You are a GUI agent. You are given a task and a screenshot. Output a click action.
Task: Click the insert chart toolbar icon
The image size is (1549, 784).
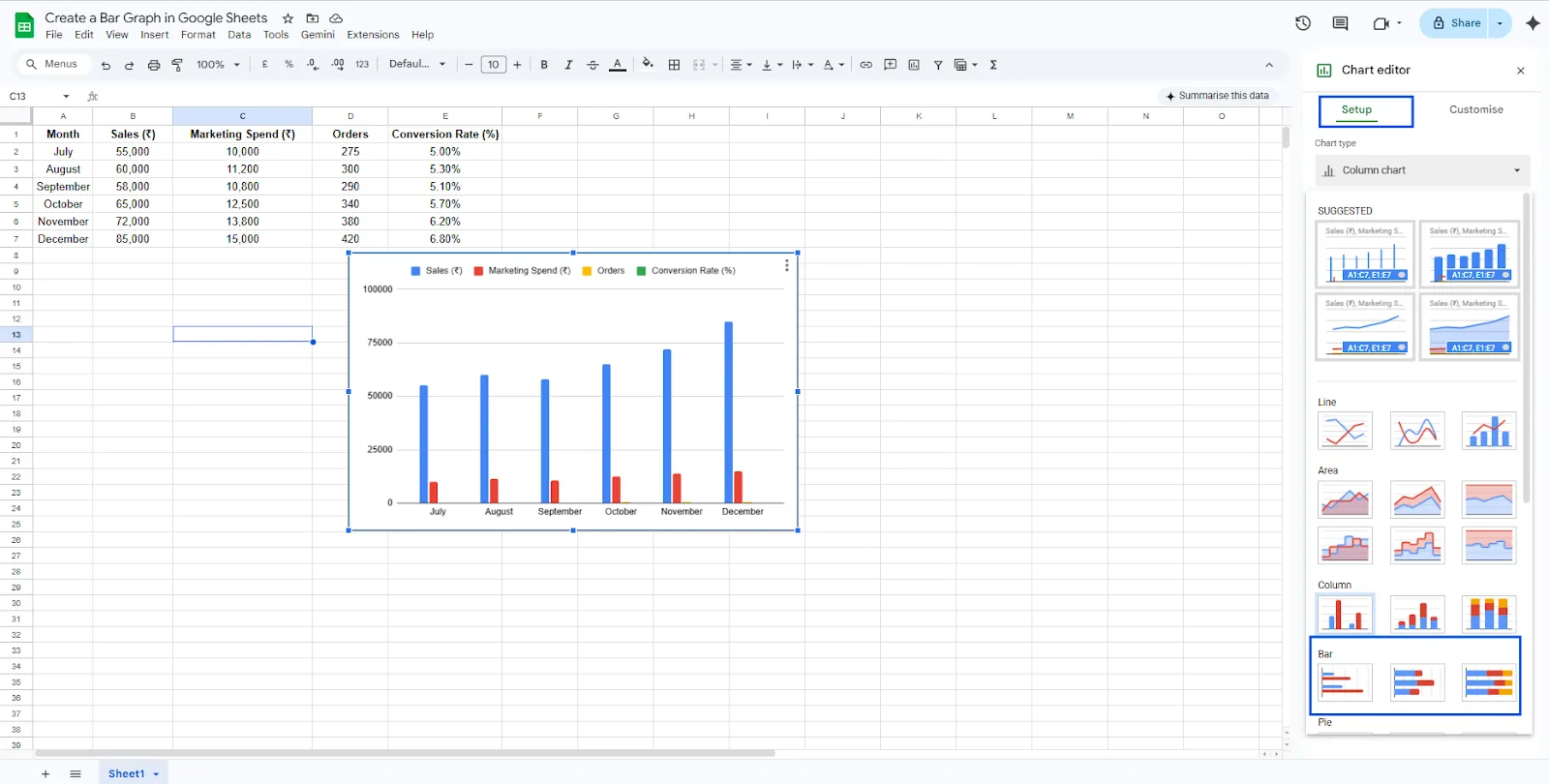914,65
